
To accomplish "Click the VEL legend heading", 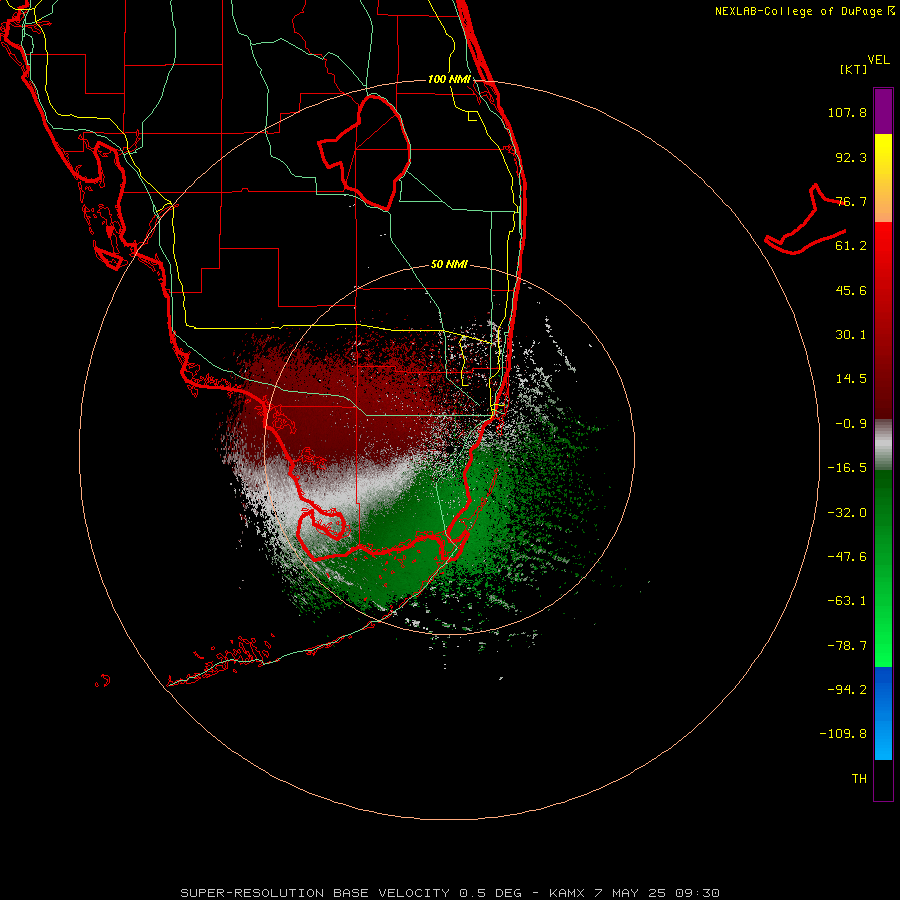I will point(878,60).
